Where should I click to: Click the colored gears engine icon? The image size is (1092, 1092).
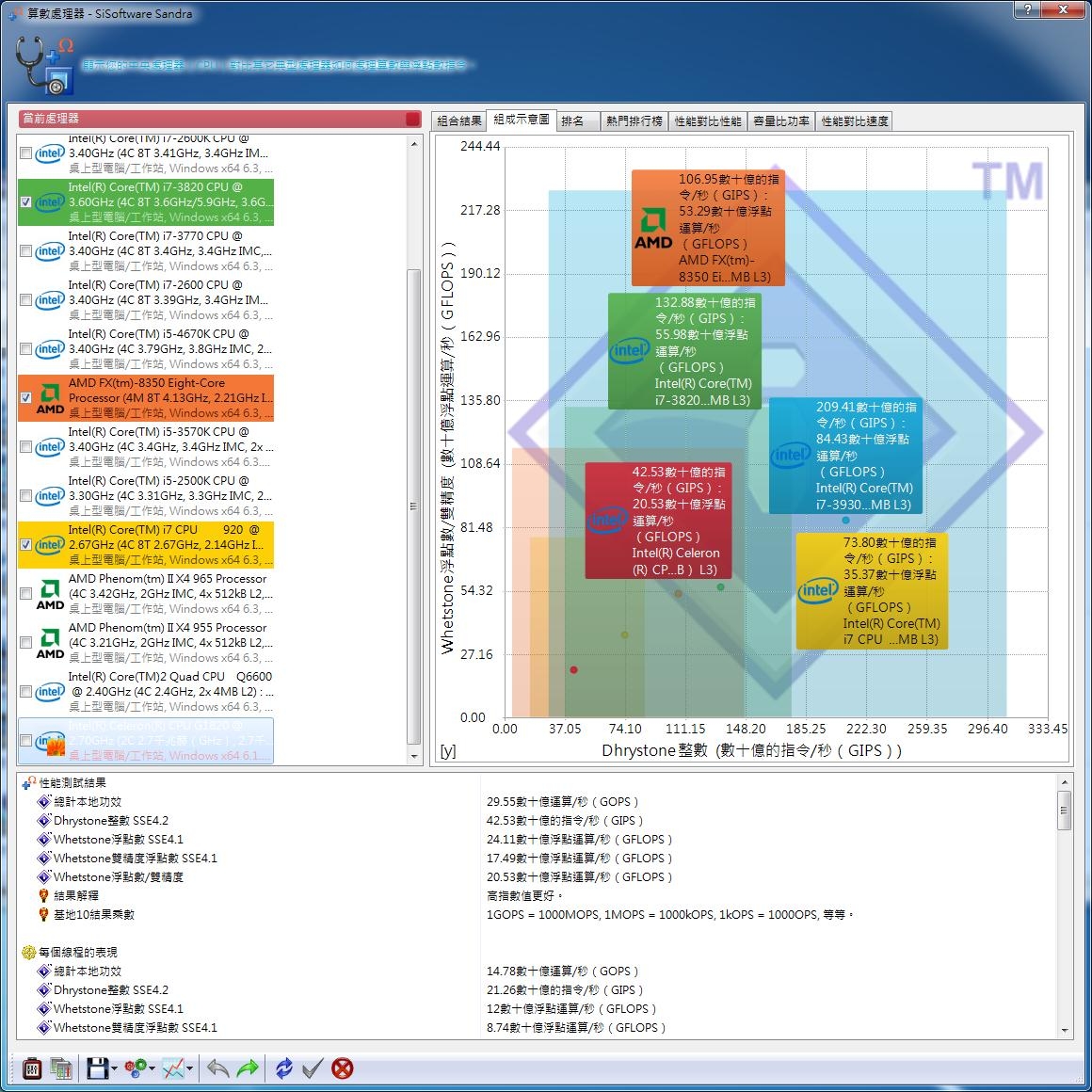[136, 1068]
